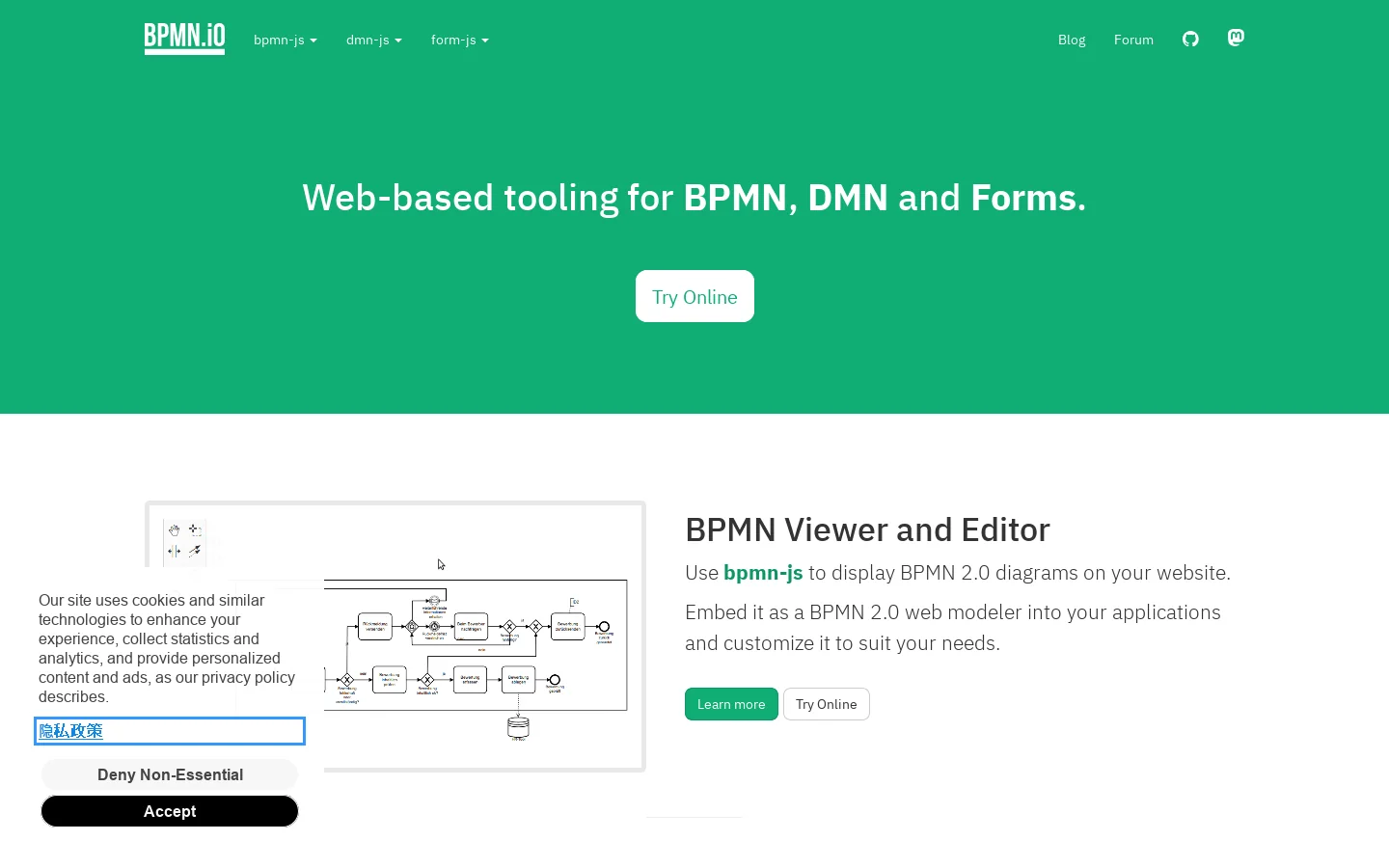Select the connect arrow tool in the diagram preview
This screenshot has width=1389, height=868.
(x=194, y=551)
